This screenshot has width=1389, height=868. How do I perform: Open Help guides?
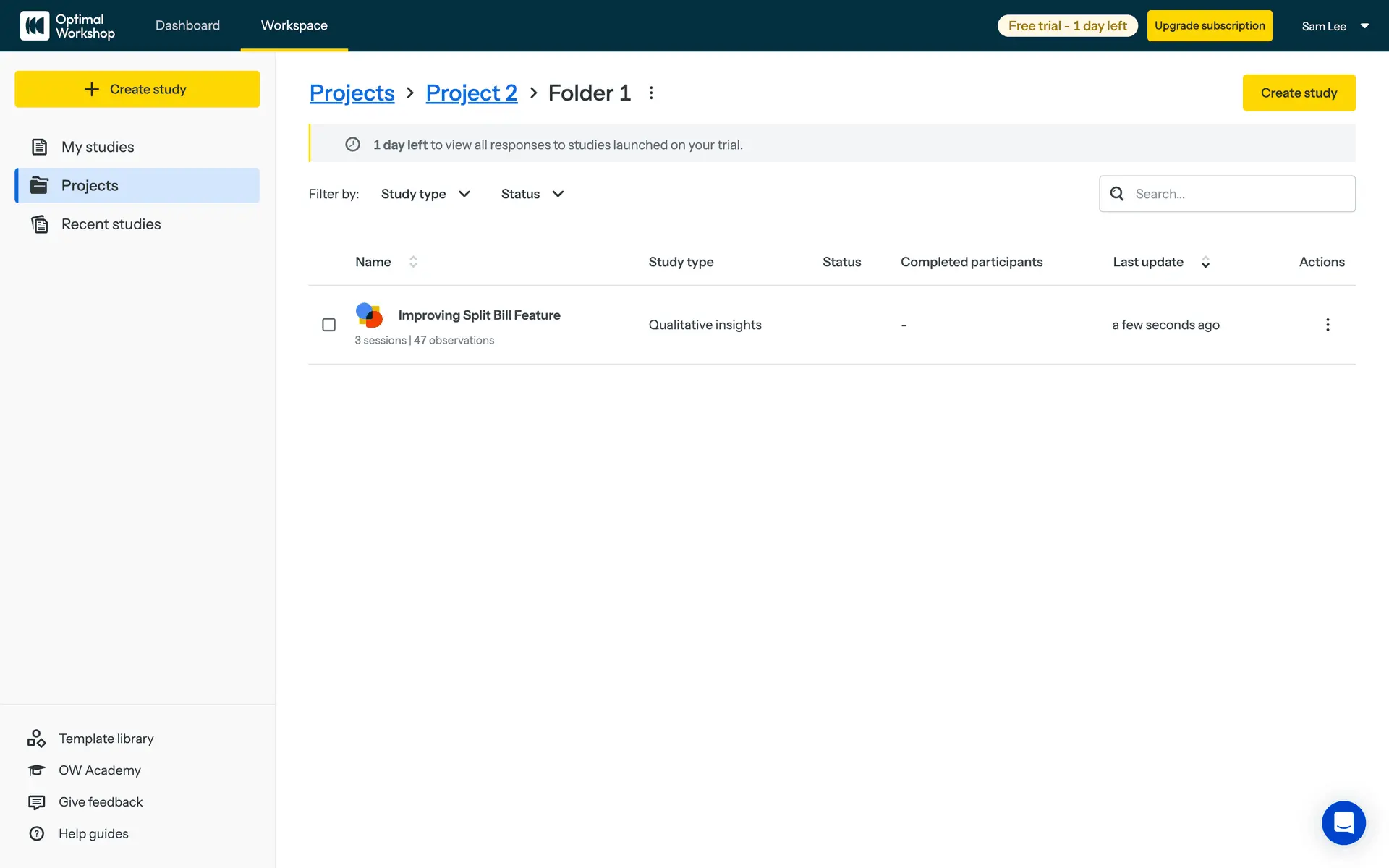tap(93, 834)
